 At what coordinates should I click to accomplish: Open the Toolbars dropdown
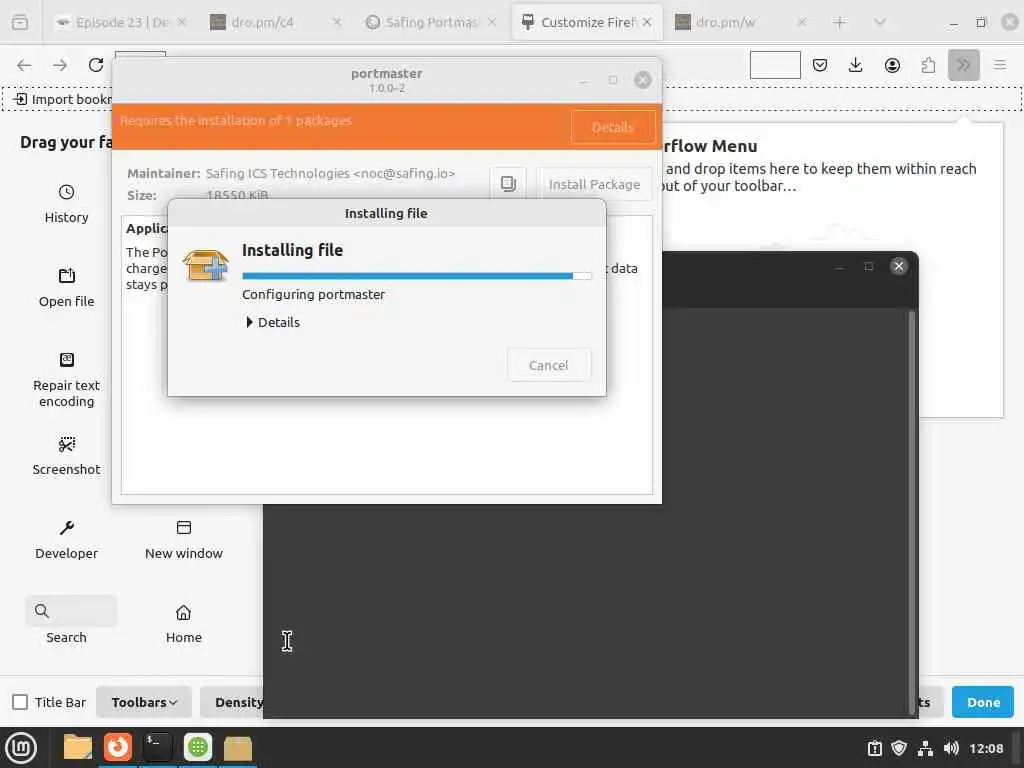click(x=144, y=702)
